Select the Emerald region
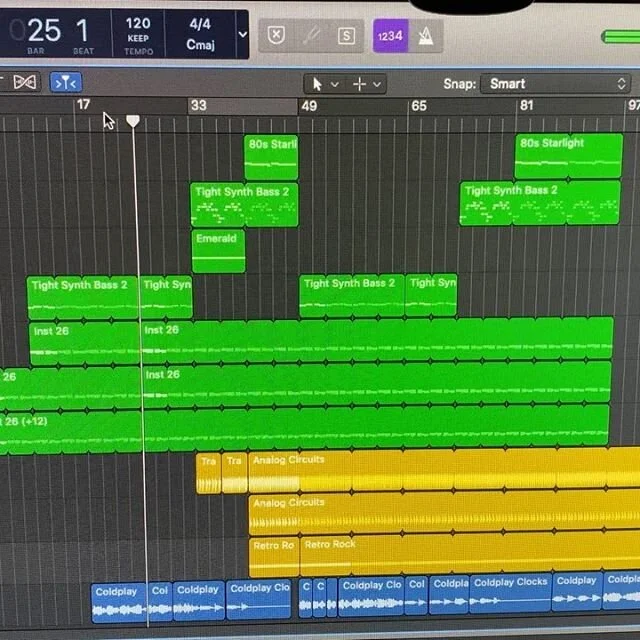 (x=218, y=251)
